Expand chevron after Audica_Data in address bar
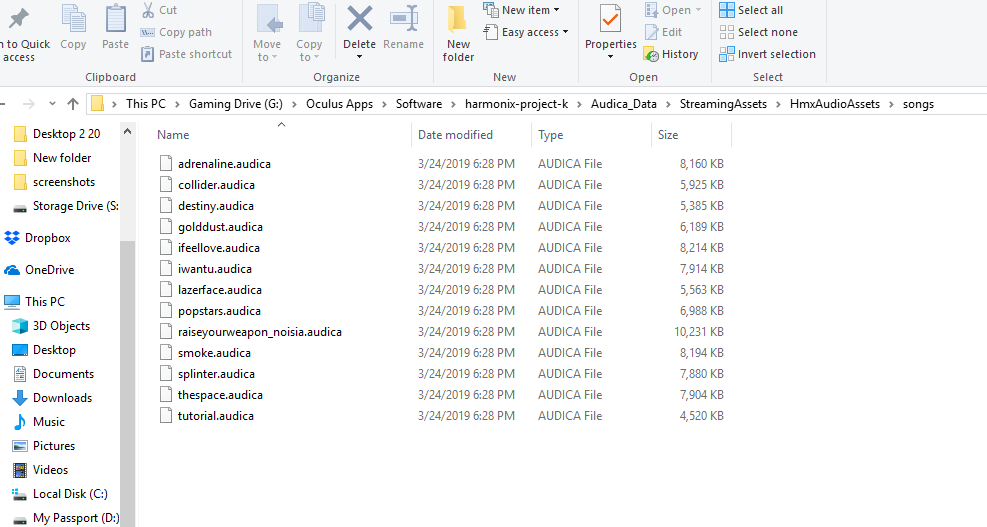Screen dimensions: 987x527 (668, 104)
